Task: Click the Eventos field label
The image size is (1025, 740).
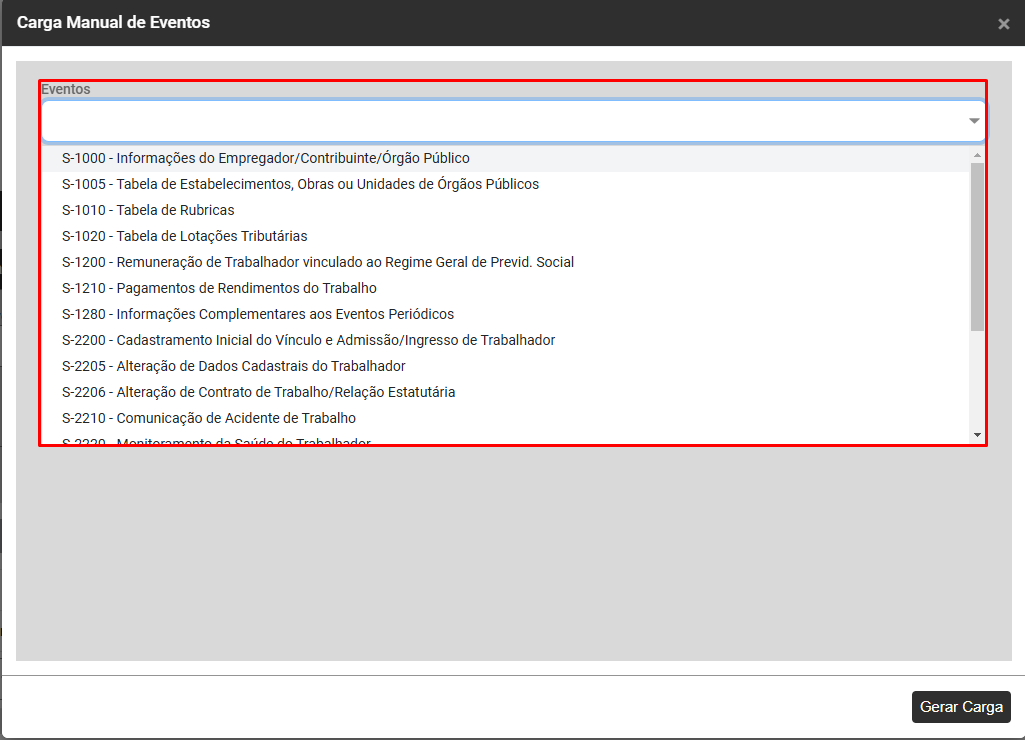Action: 66,89
